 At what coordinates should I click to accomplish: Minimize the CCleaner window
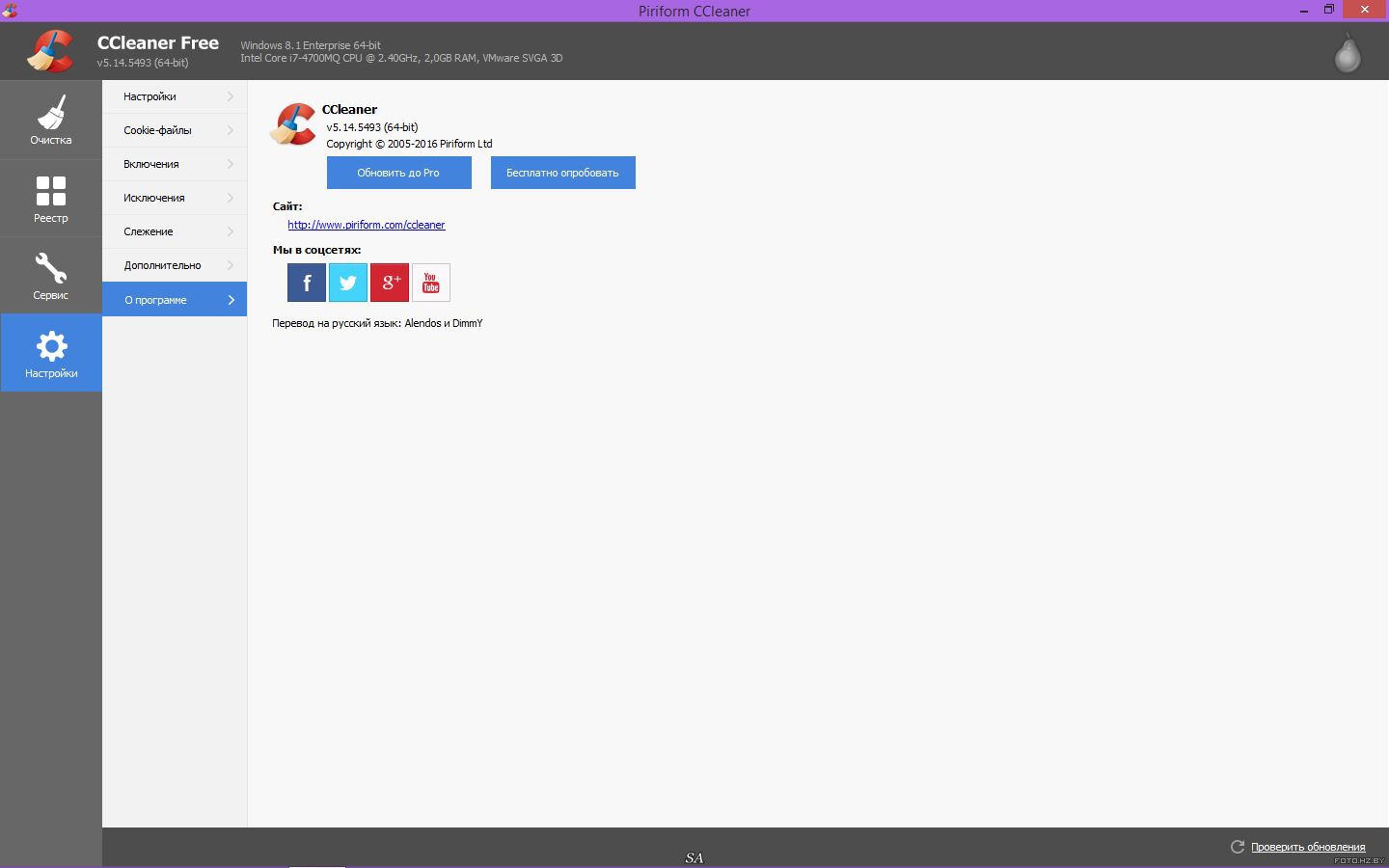point(1303,10)
